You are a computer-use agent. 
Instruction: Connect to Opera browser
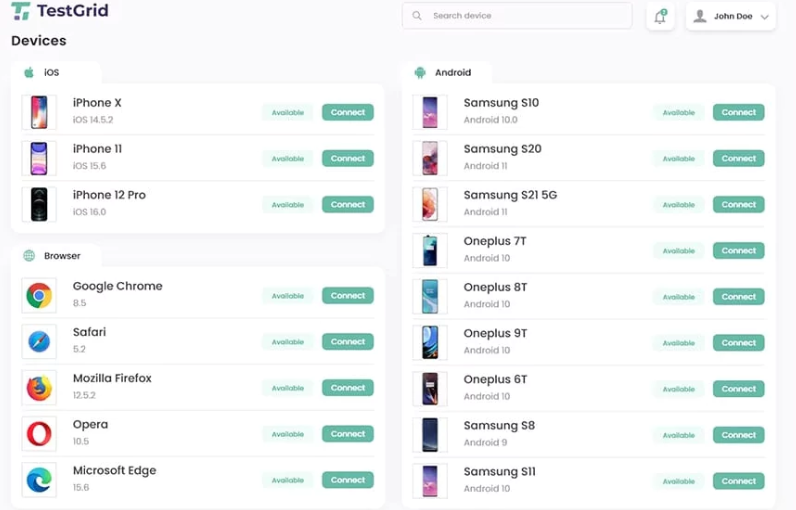(348, 434)
